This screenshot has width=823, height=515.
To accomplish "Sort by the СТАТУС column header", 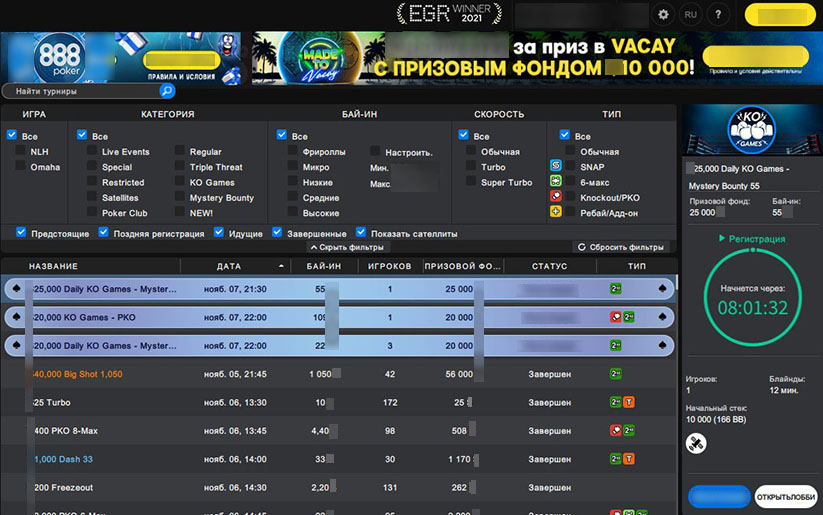I will coord(550,266).
